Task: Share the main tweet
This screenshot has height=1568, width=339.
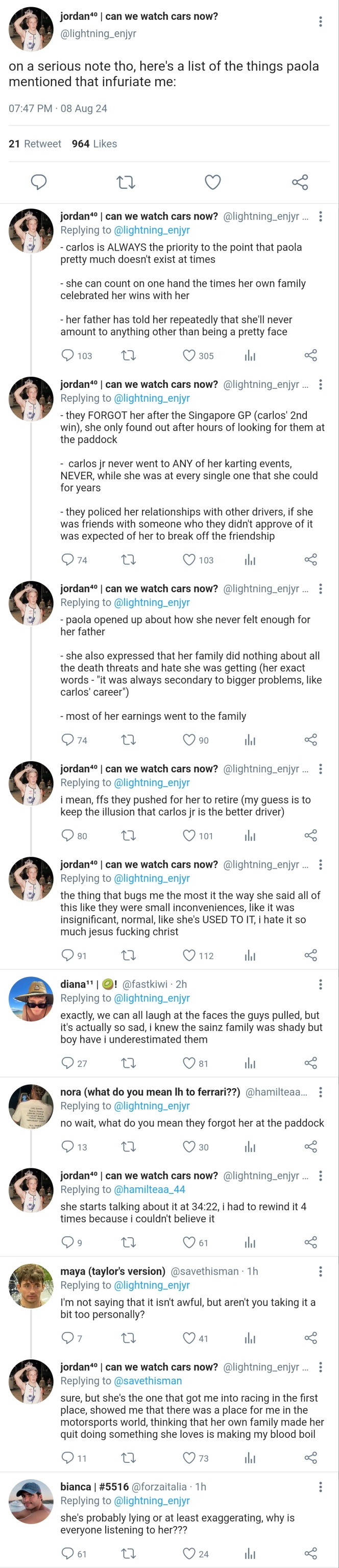Action: pos(300,182)
